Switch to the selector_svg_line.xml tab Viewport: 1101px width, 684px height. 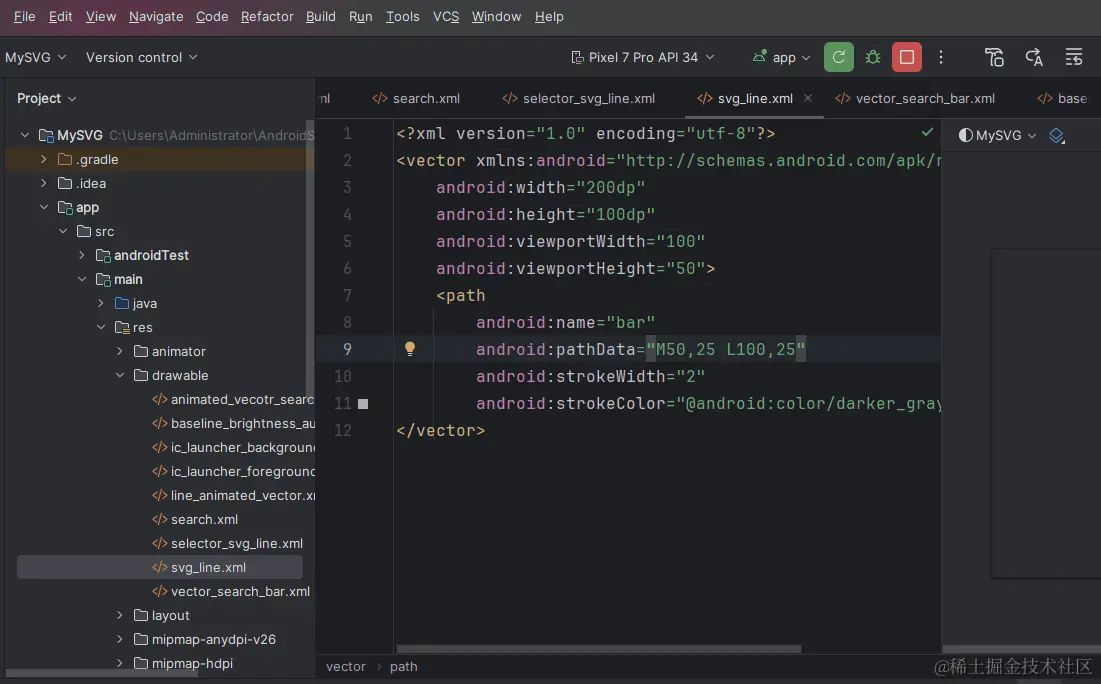click(x=579, y=98)
